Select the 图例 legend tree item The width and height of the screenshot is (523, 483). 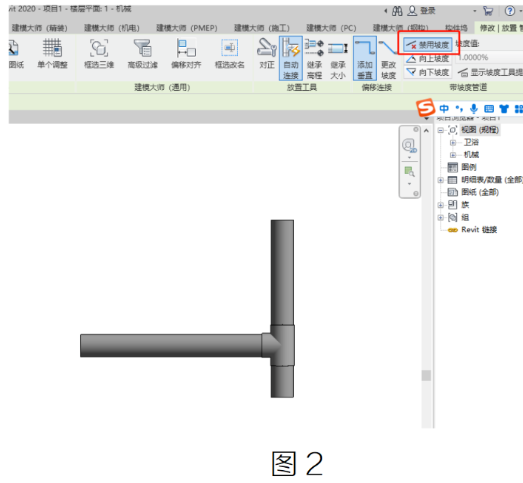click(x=469, y=167)
